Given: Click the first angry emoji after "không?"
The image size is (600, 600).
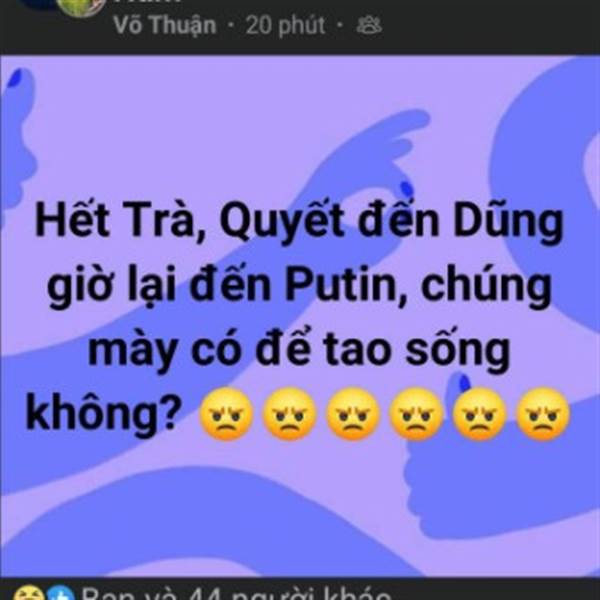Looking at the screenshot, I should tap(227, 414).
